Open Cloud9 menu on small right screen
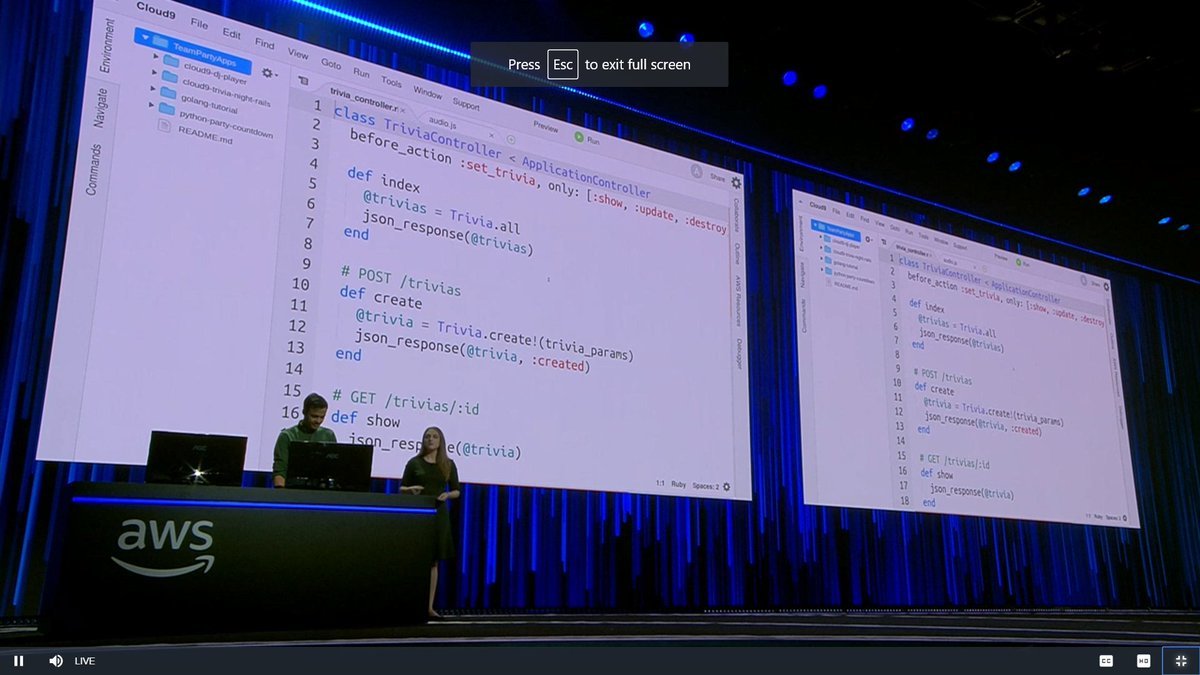The image size is (1200, 675). (x=820, y=206)
